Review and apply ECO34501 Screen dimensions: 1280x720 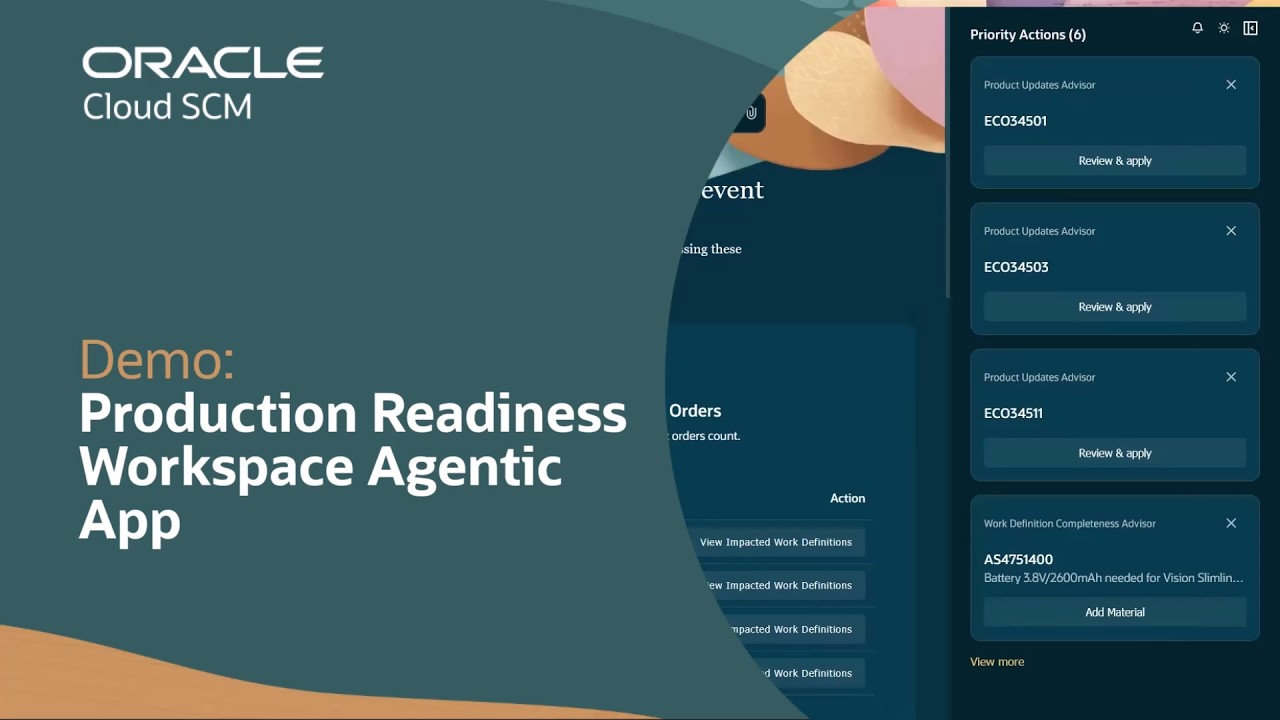[x=1115, y=161]
